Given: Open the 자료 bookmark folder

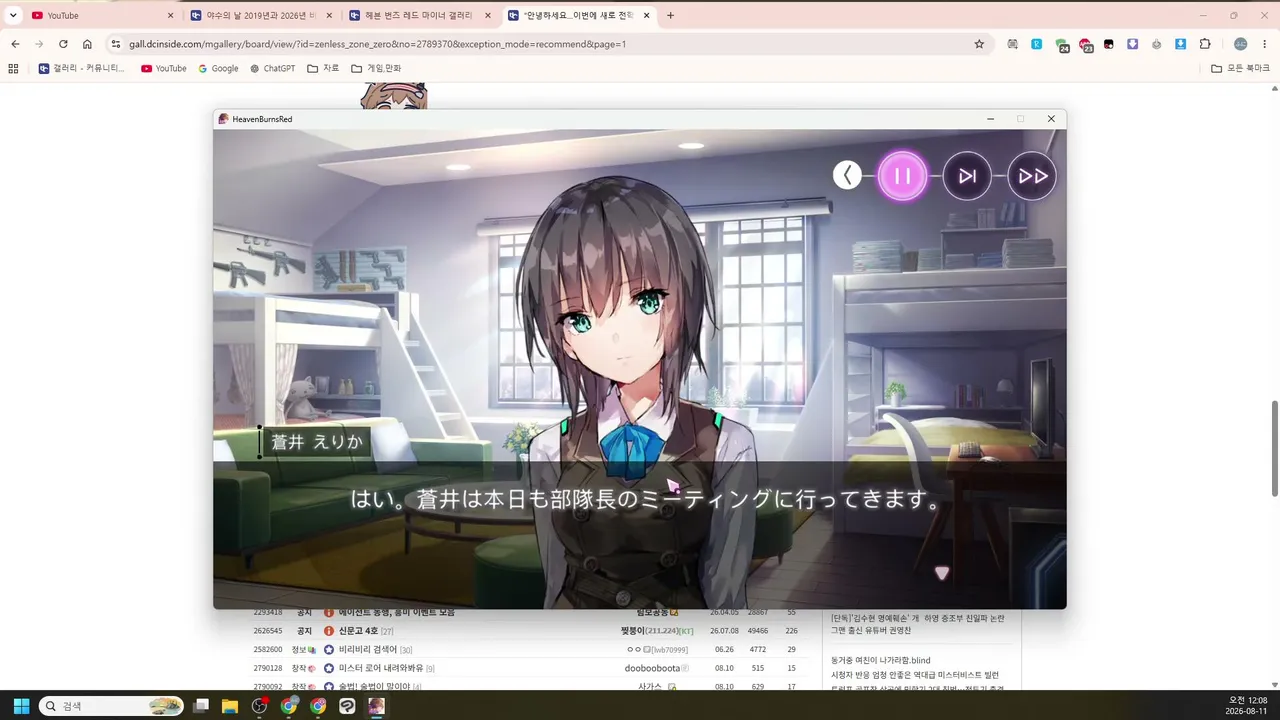Looking at the screenshot, I should coord(323,68).
